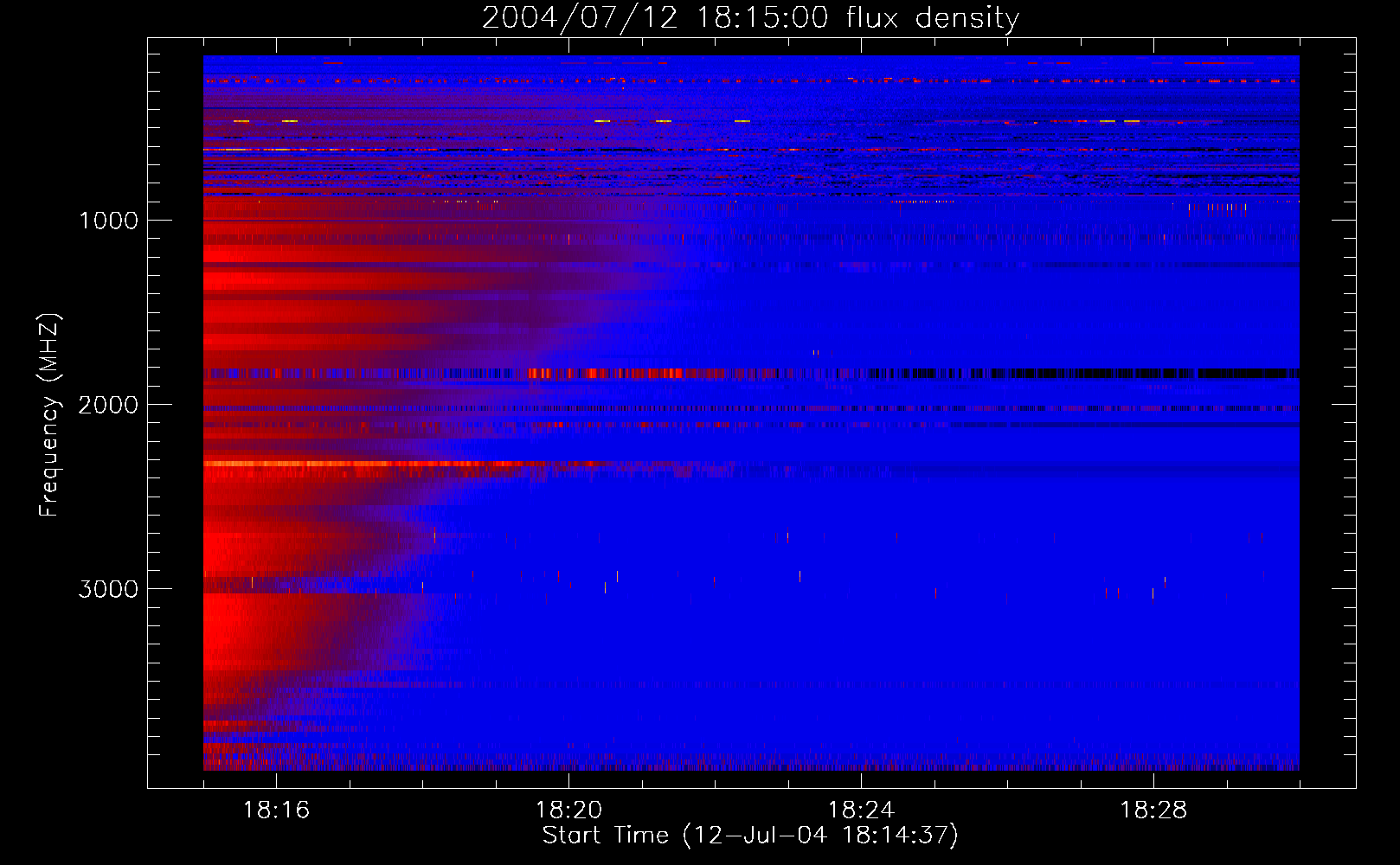The width and height of the screenshot is (1400, 865).
Task: Click the 1000 frequency tick label
Action: click(108, 221)
